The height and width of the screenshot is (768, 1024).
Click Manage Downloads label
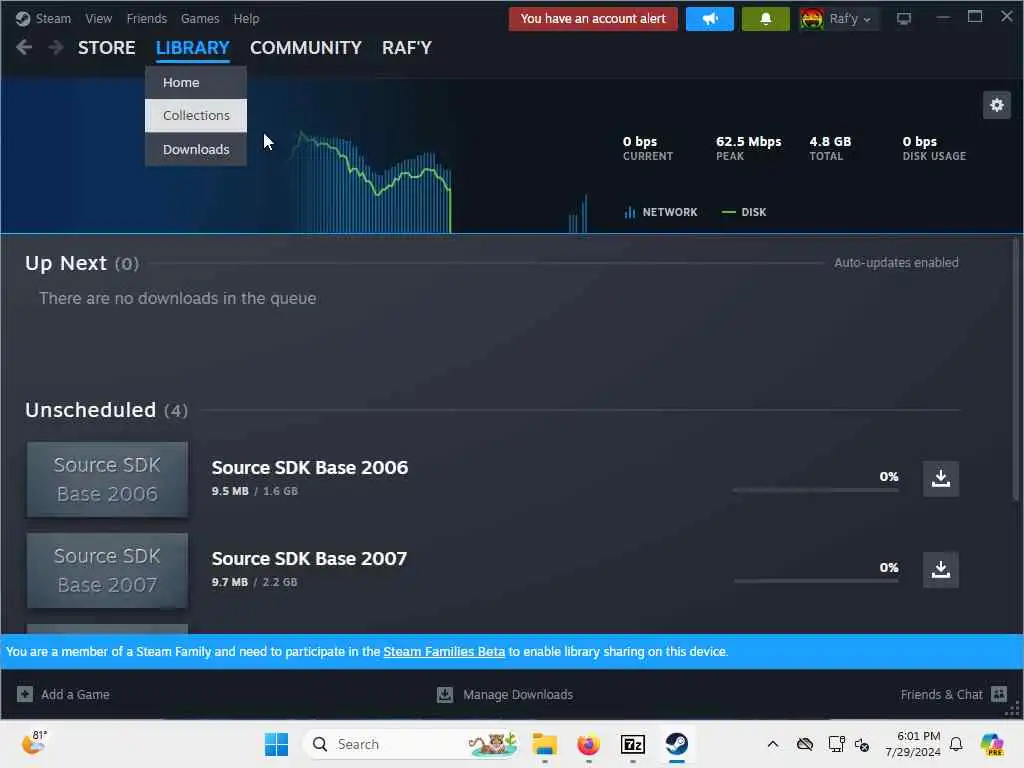(x=518, y=695)
